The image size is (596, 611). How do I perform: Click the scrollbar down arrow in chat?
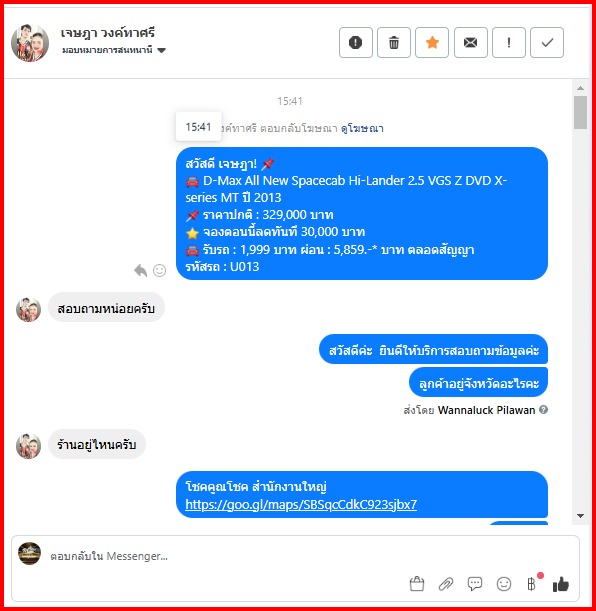[580, 516]
